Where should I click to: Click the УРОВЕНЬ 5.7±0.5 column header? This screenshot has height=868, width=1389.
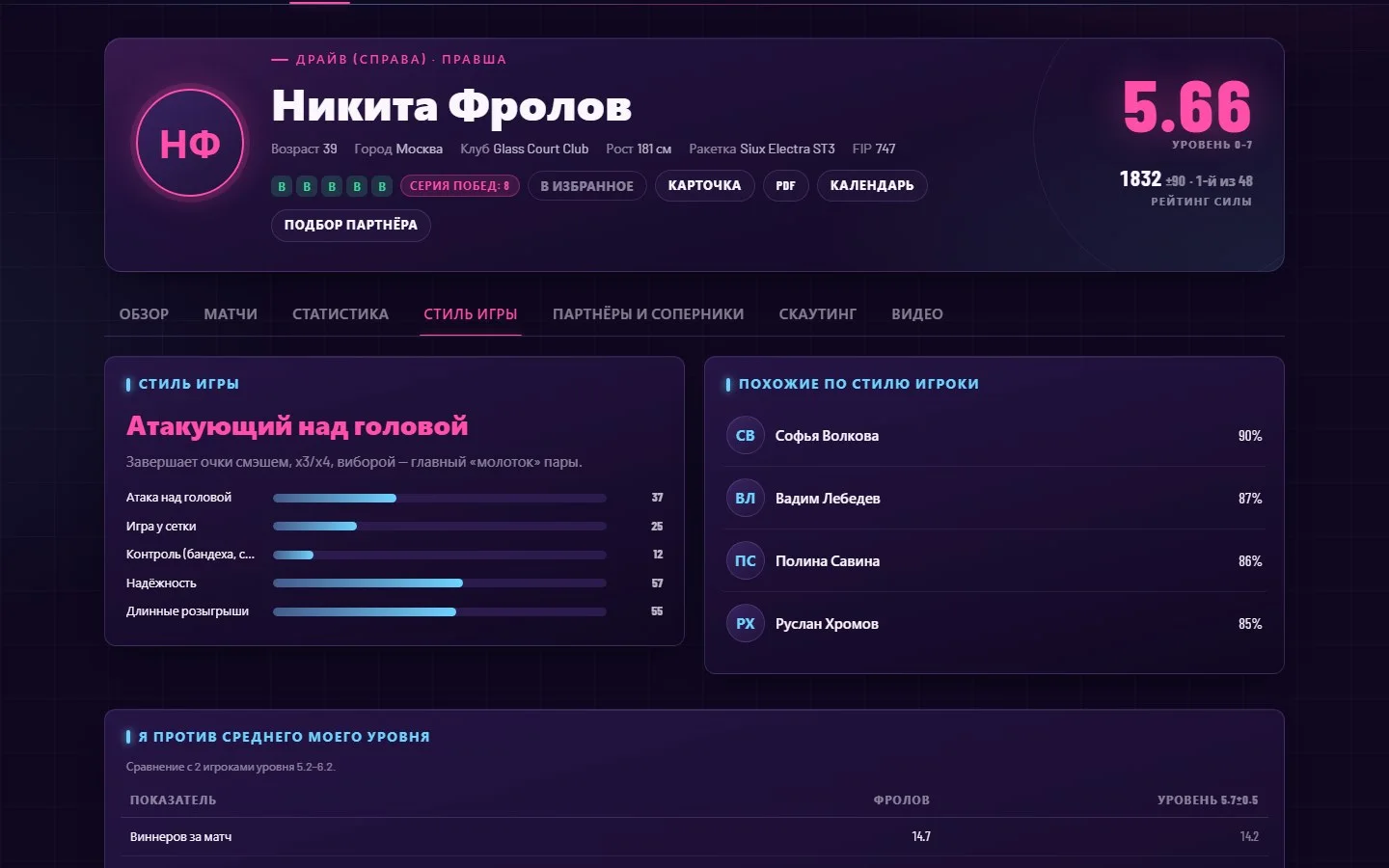tap(1208, 800)
